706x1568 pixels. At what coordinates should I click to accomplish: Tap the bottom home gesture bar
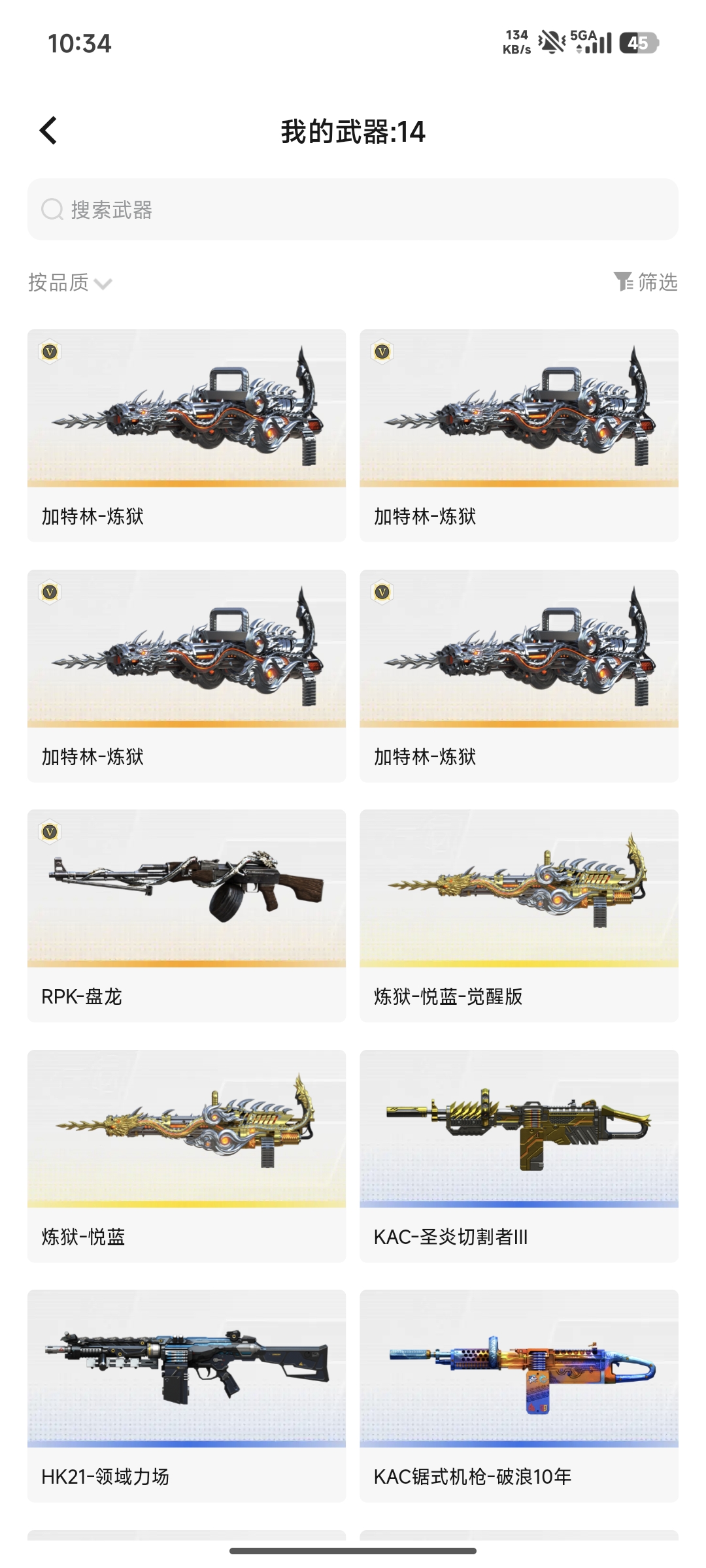tap(353, 1550)
